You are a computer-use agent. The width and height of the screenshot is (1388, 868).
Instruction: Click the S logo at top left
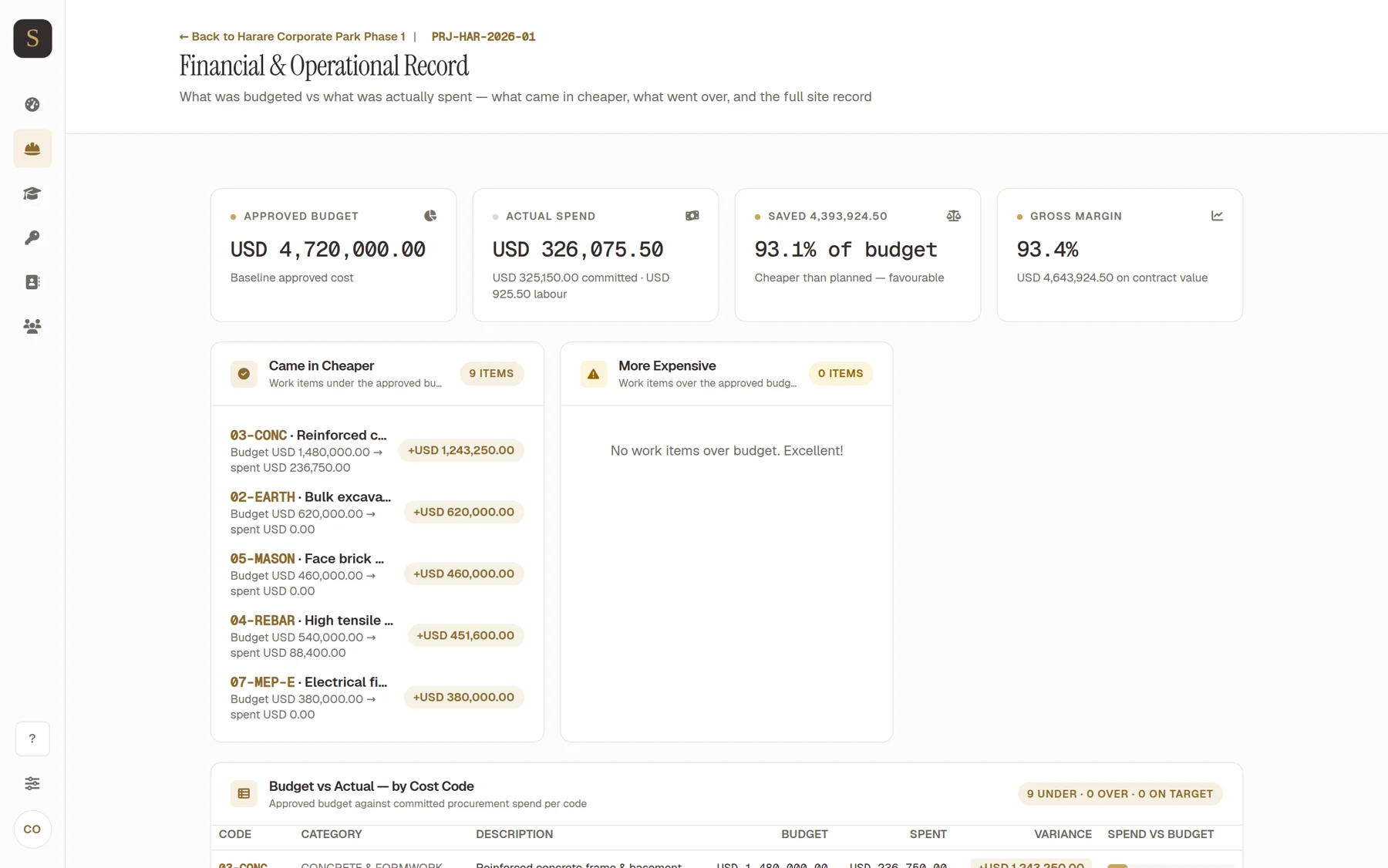pyautogui.click(x=32, y=39)
